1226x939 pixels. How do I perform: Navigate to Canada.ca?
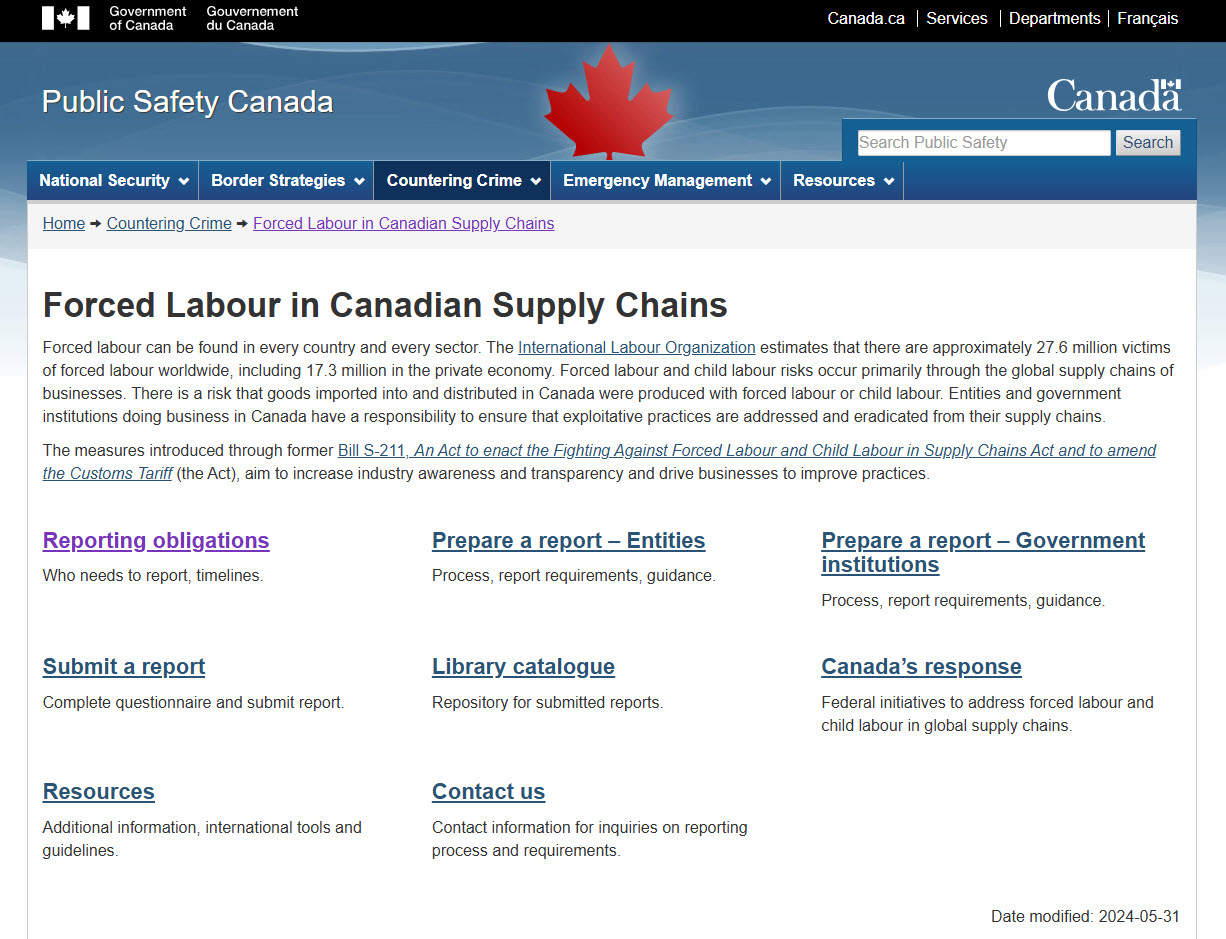point(865,18)
